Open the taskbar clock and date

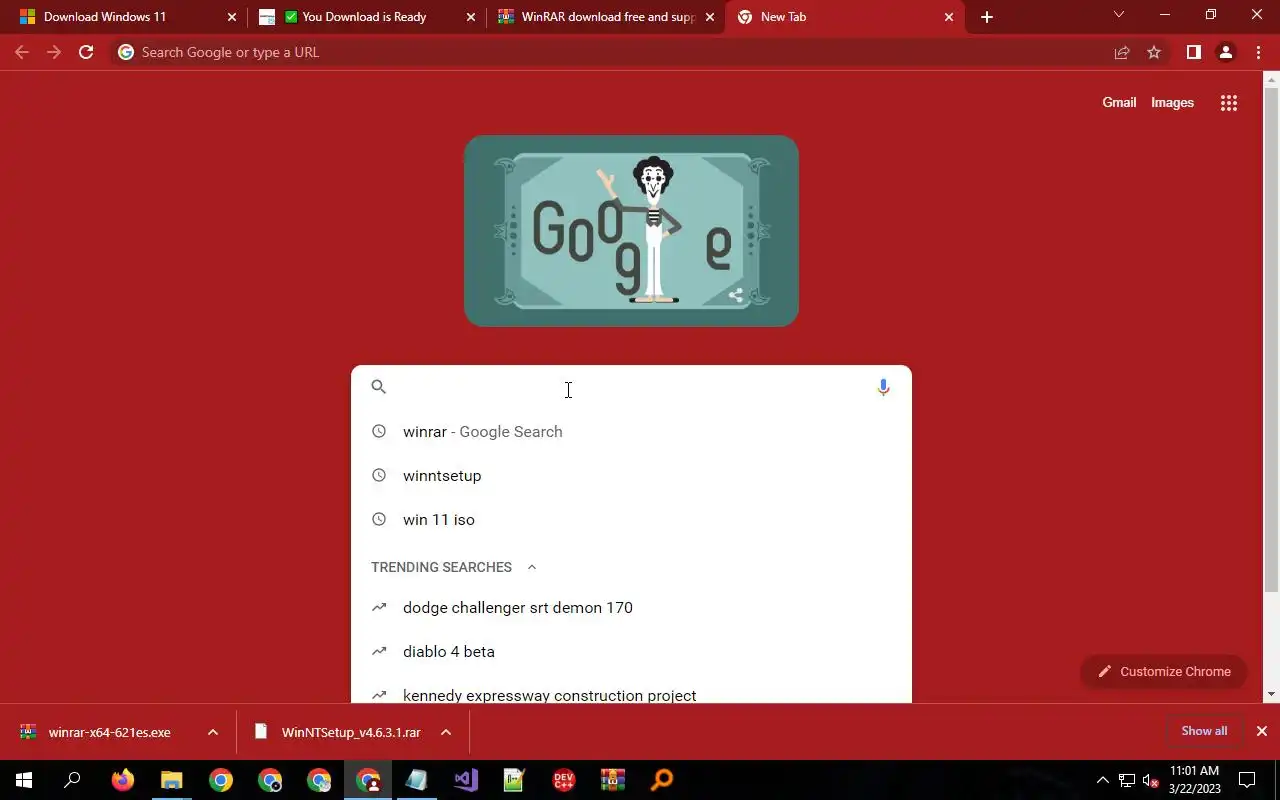[x=1194, y=780]
